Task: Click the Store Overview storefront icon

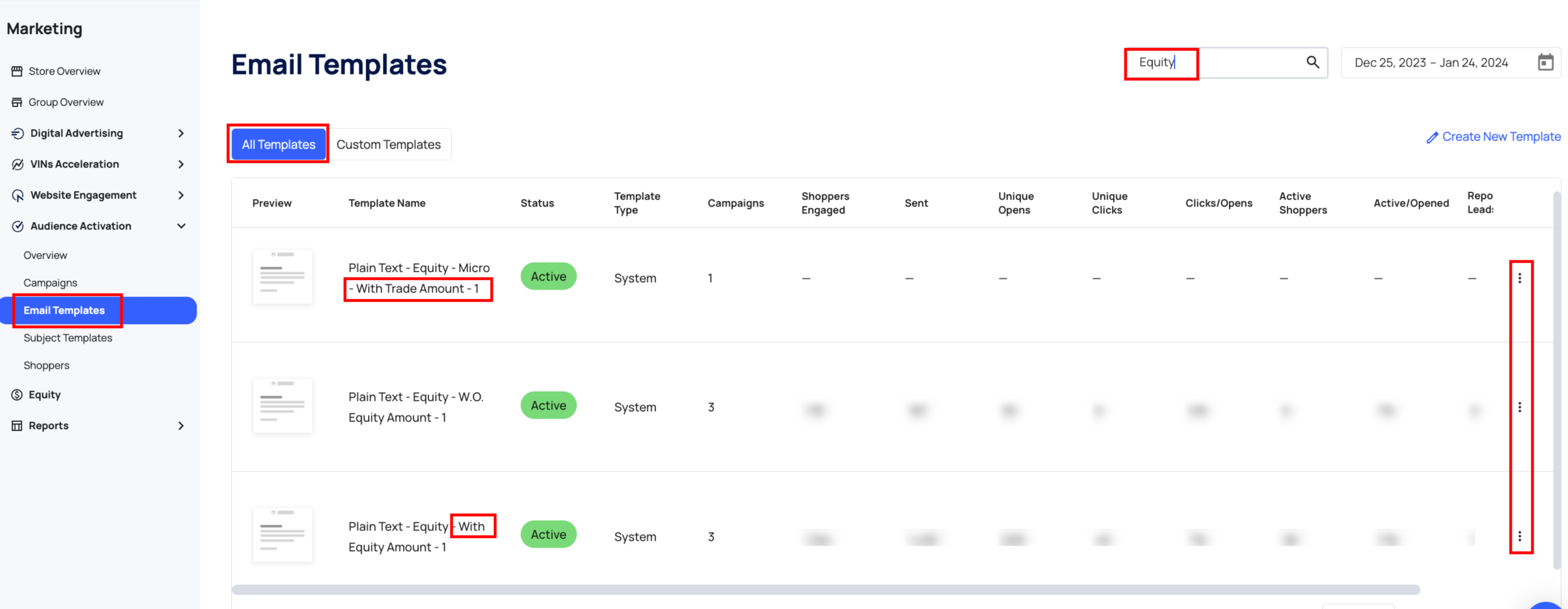Action: (17, 71)
